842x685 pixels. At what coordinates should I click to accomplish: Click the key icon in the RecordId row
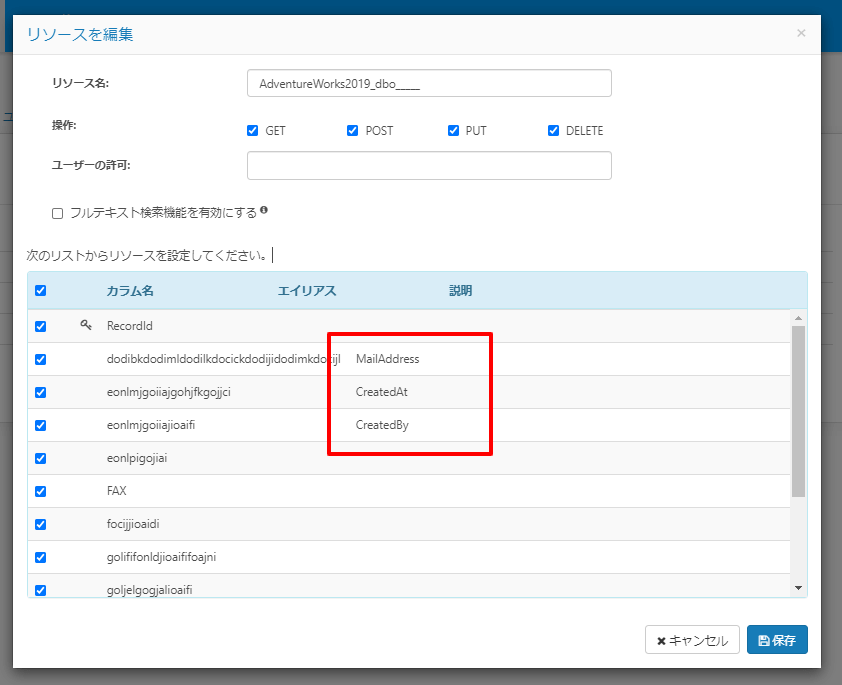[x=86, y=325]
